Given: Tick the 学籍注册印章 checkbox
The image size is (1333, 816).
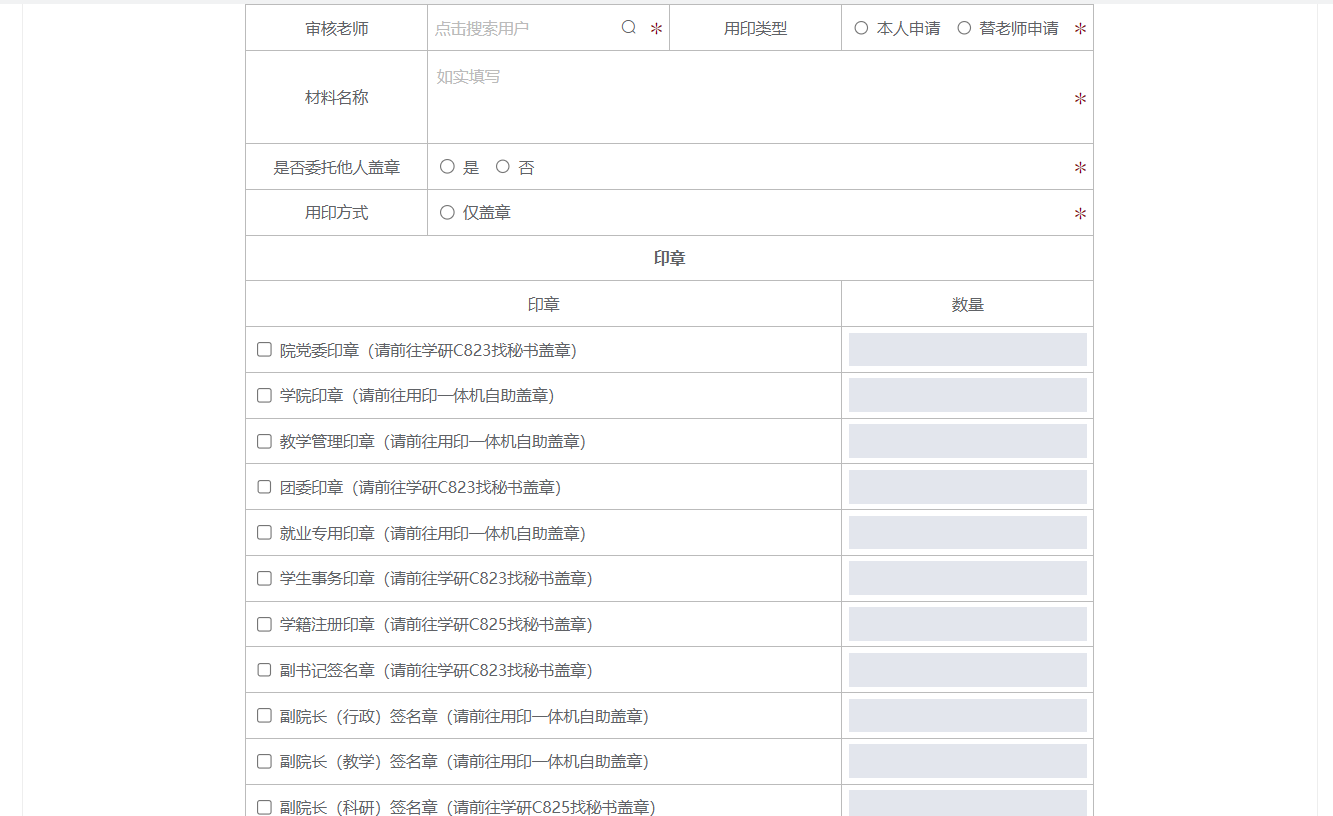Looking at the screenshot, I should point(264,624).
